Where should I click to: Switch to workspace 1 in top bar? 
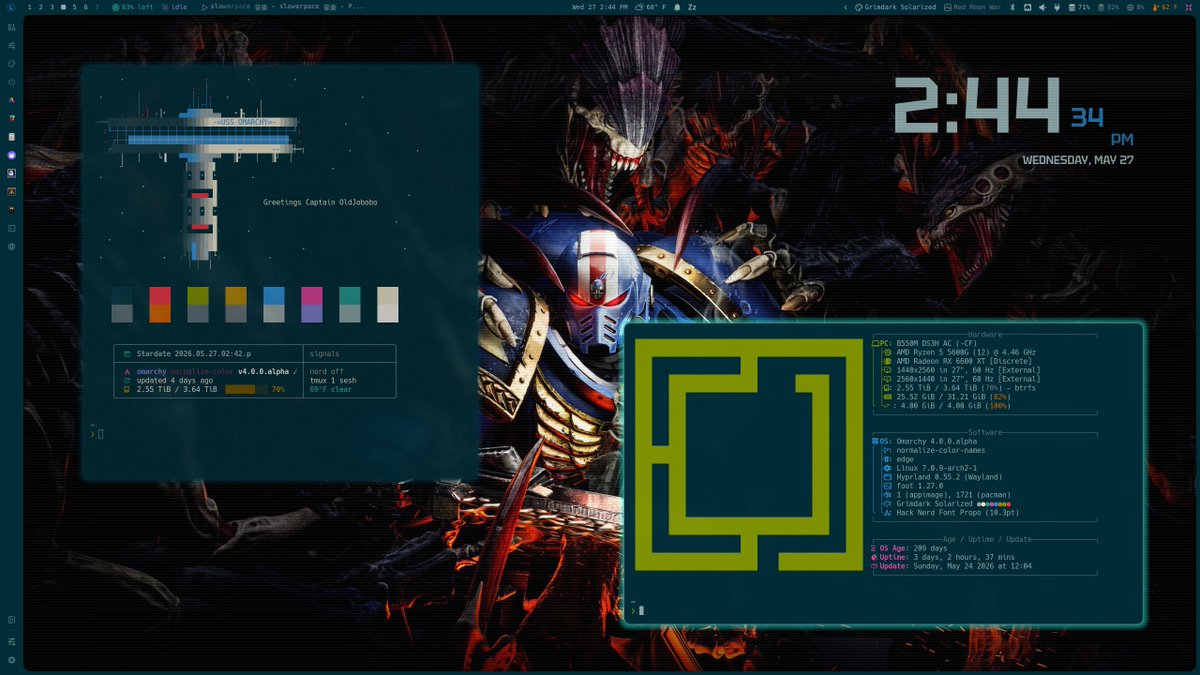pyautogui.click(x=29, y=7)
